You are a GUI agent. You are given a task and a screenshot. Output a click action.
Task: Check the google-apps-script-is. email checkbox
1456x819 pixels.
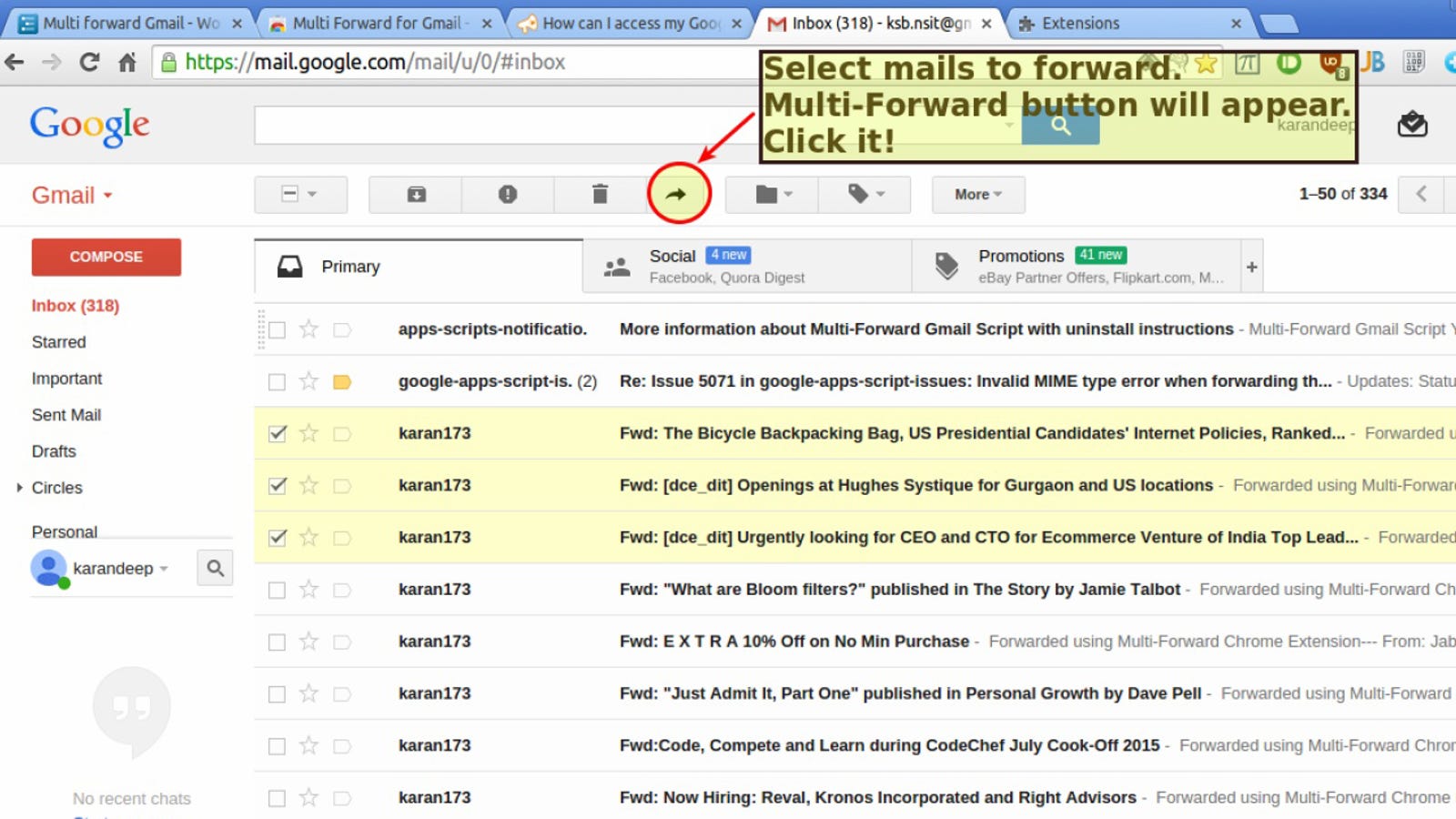[277, 382]
